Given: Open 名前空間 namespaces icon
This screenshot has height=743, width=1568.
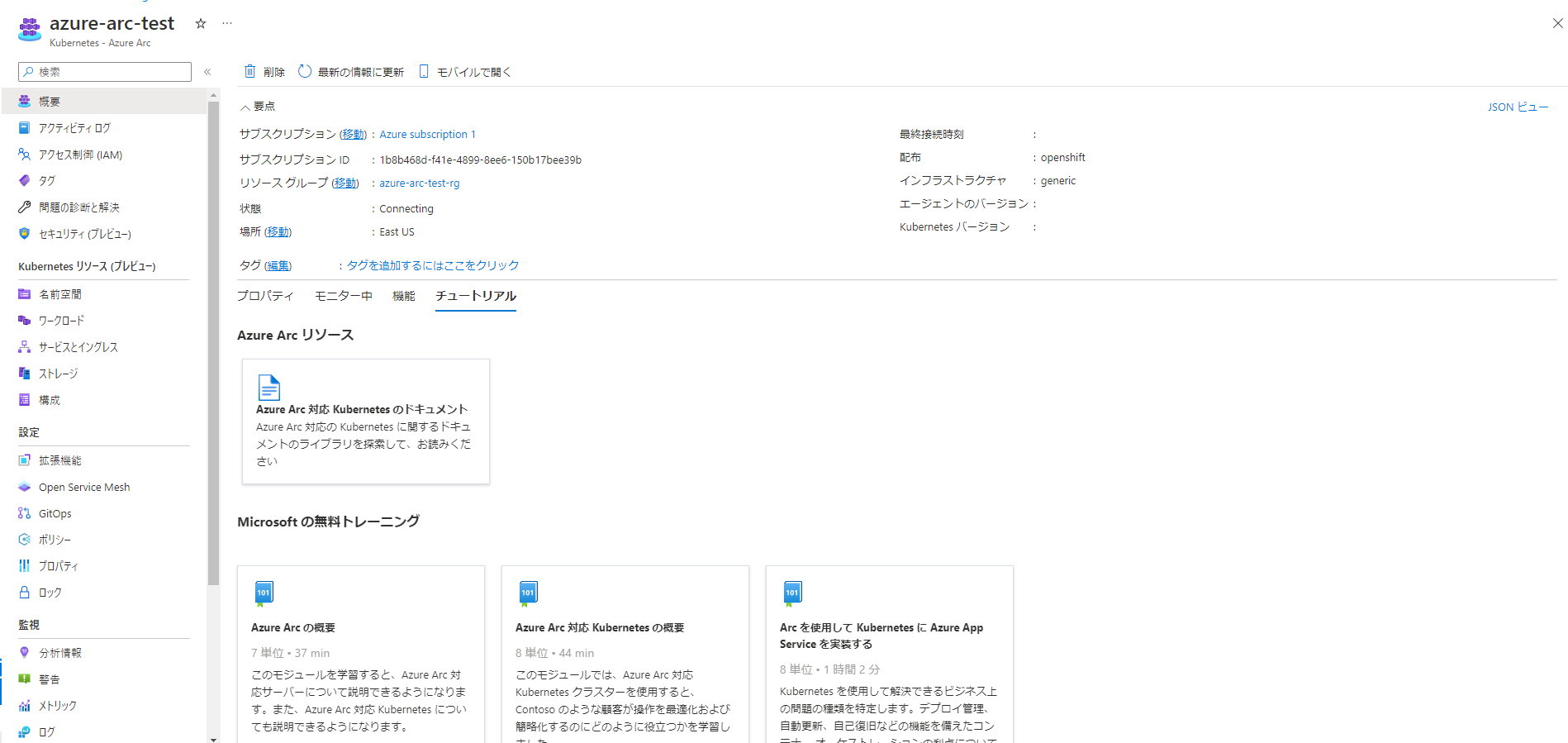Looking at the screenshot, I should (x=25, y=294).
